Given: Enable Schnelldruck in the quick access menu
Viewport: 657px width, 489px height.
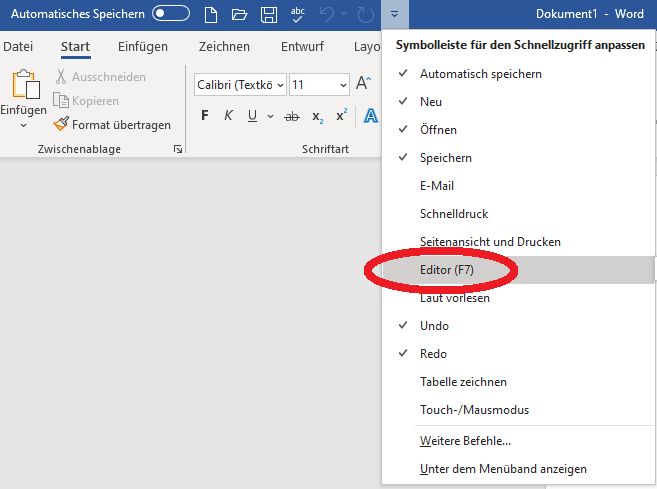Looking at the screenshot, I should (518, 214).
